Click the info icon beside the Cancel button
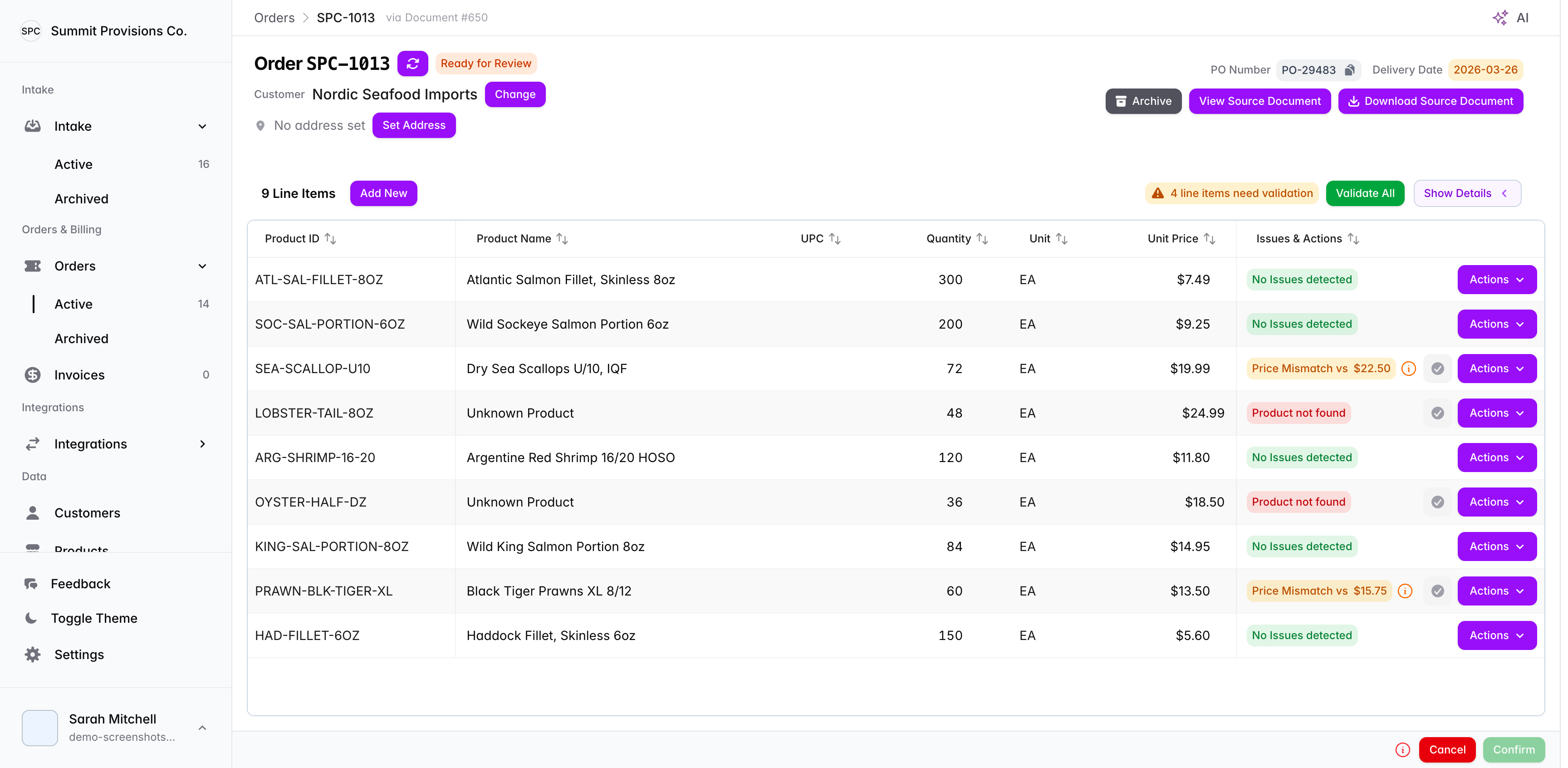Viewport: 1568px width, 768px height. click(x=1402, y=750)
